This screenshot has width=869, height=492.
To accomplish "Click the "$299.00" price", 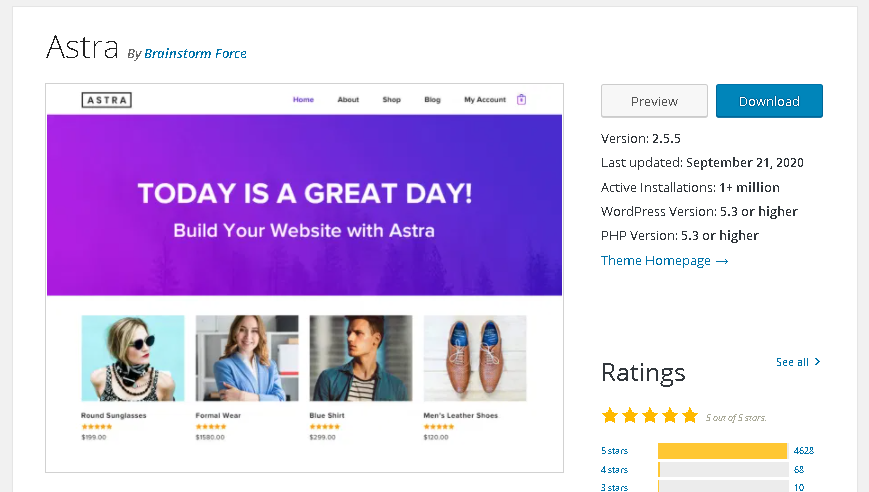I will 323,437.
